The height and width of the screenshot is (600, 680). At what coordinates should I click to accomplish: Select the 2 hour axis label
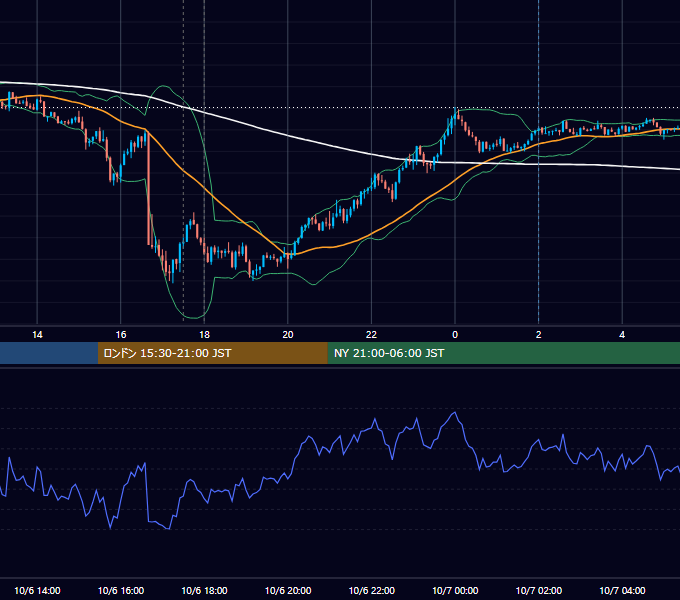click(539, 335)
